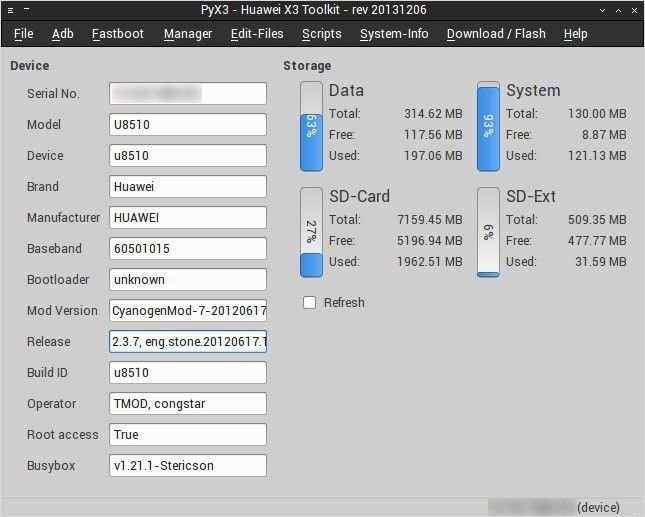Maximize the PyX3 window with up chevron
This screenshot has height=517, width=645.
coord(618,10)
